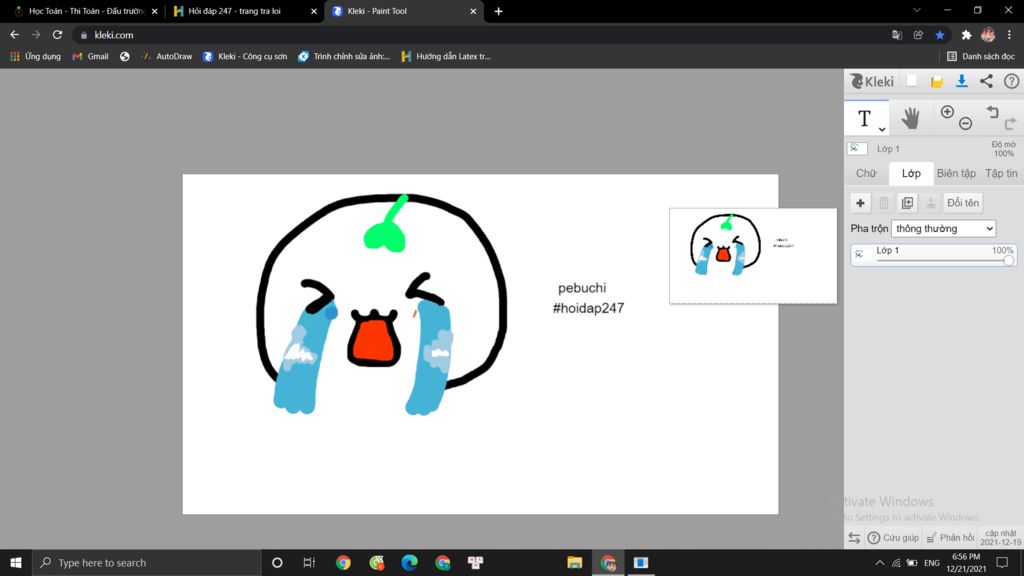Screen dimensions: 1024x576
Task: Share the drawing with the share icon
Action: 986,81
